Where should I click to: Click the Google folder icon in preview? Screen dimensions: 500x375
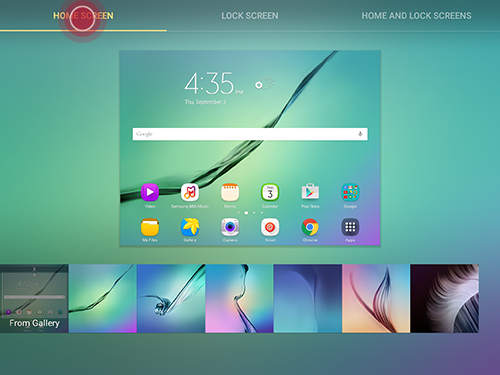350,192
